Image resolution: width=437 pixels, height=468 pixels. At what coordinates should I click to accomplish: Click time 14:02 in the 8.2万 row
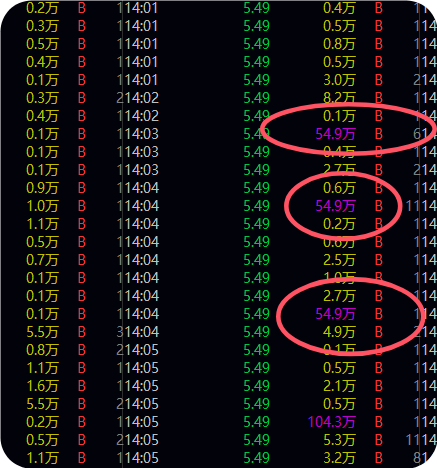(x=142, y=98)
